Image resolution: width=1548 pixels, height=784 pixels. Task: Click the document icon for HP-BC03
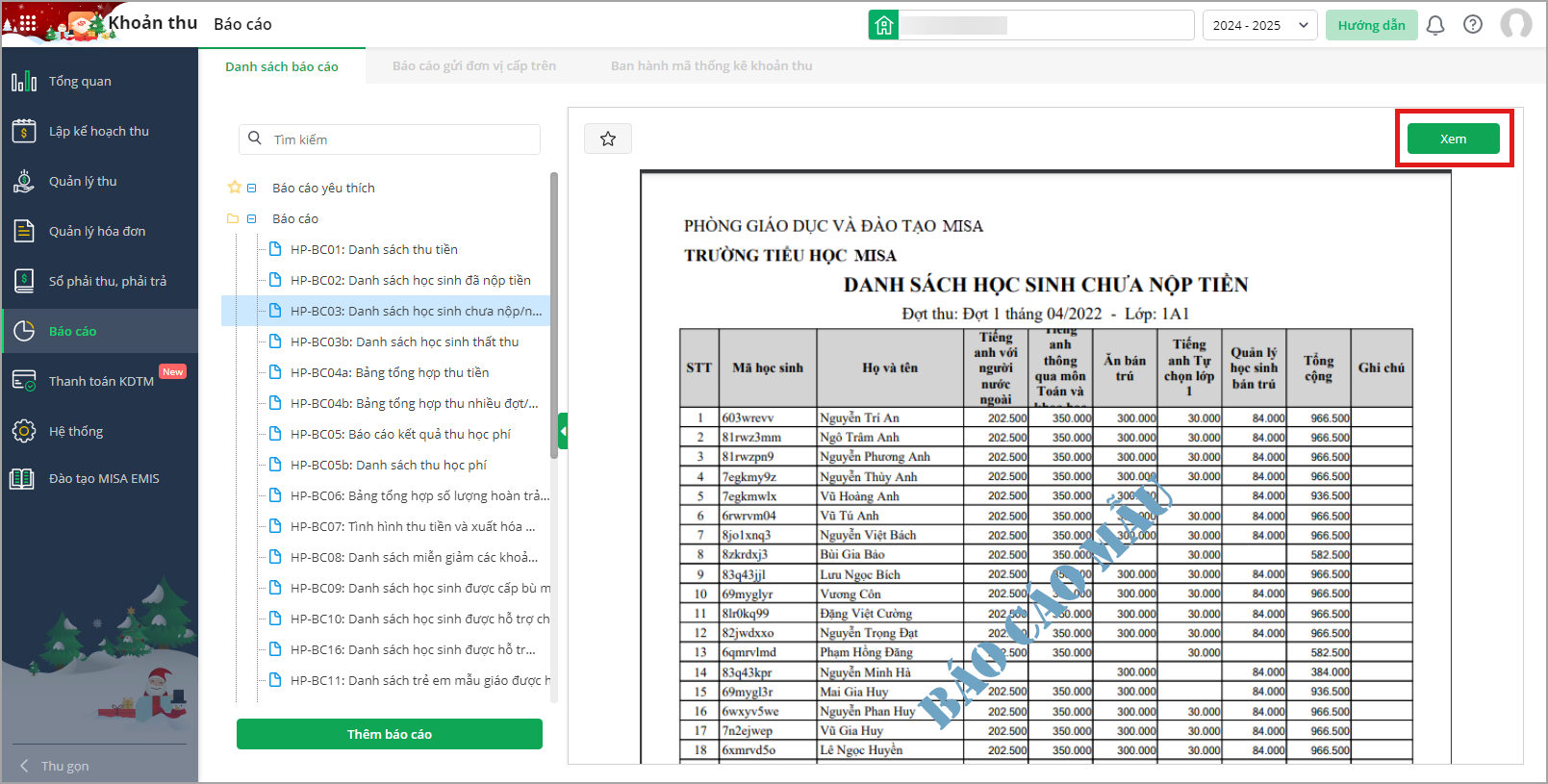coord(275,311)
